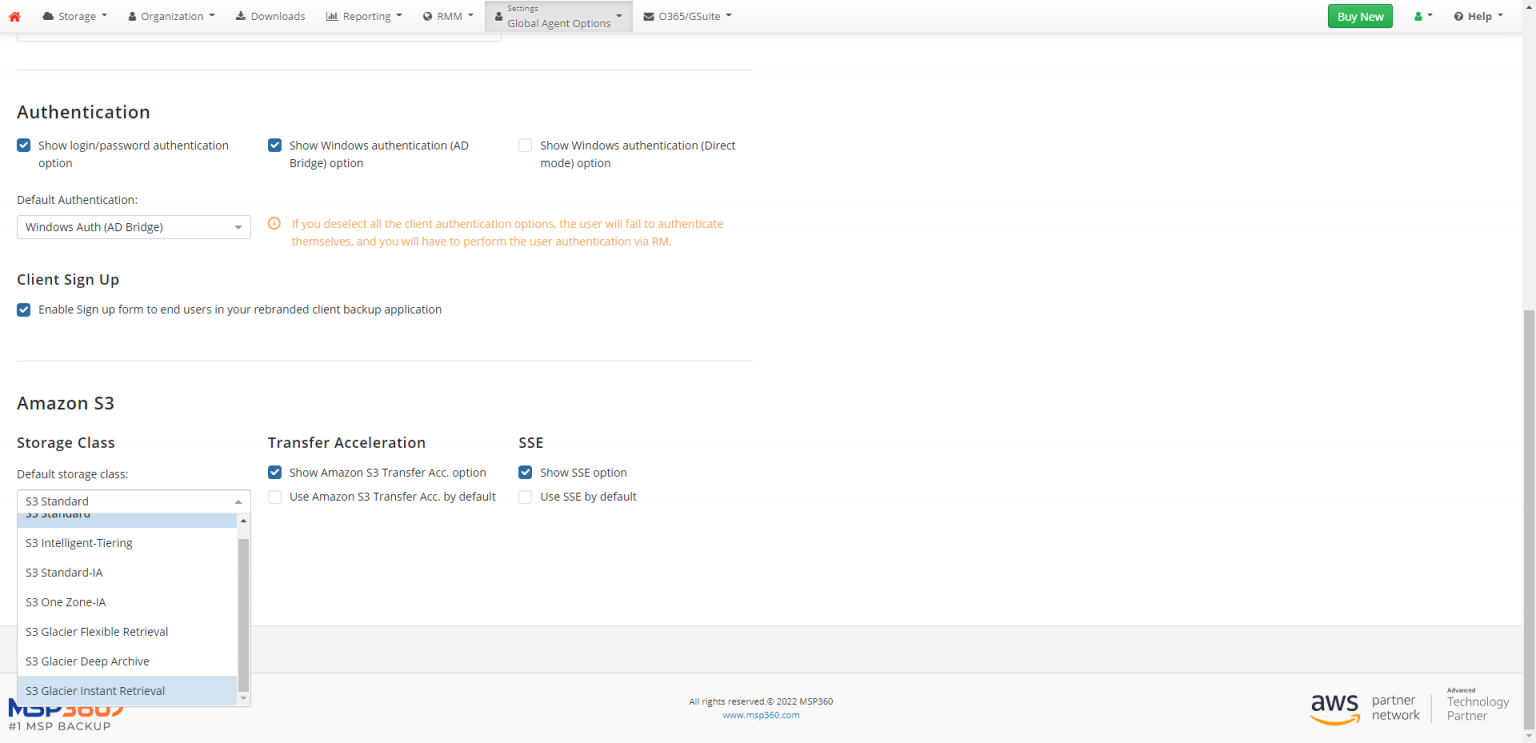Disable Show Windows authentication (AD Bridge) option

275,145
